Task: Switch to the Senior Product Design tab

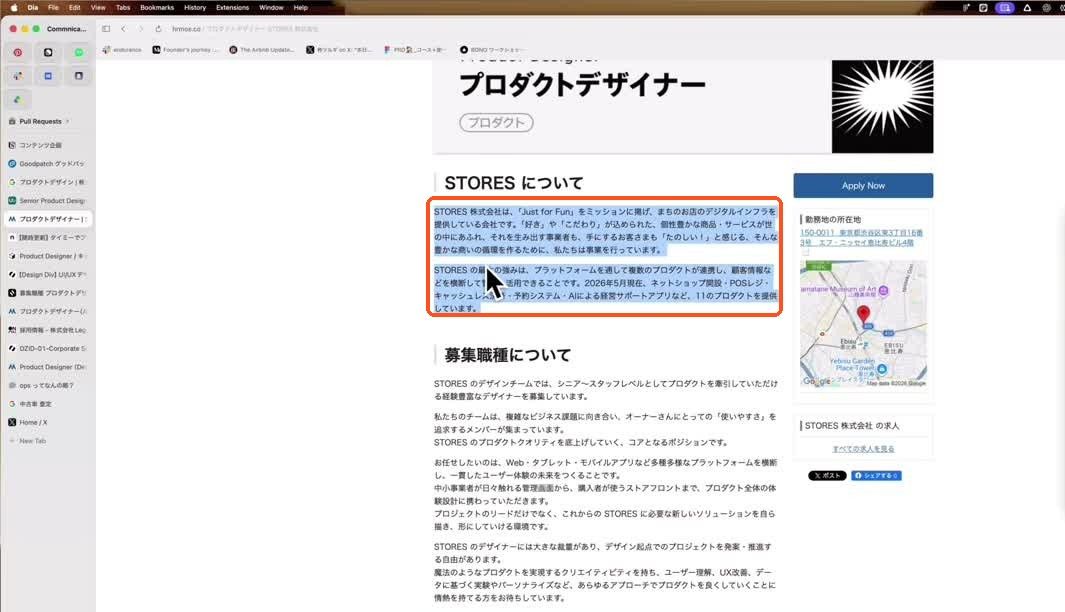Action: pyautogui.click(x=48, y=201)
